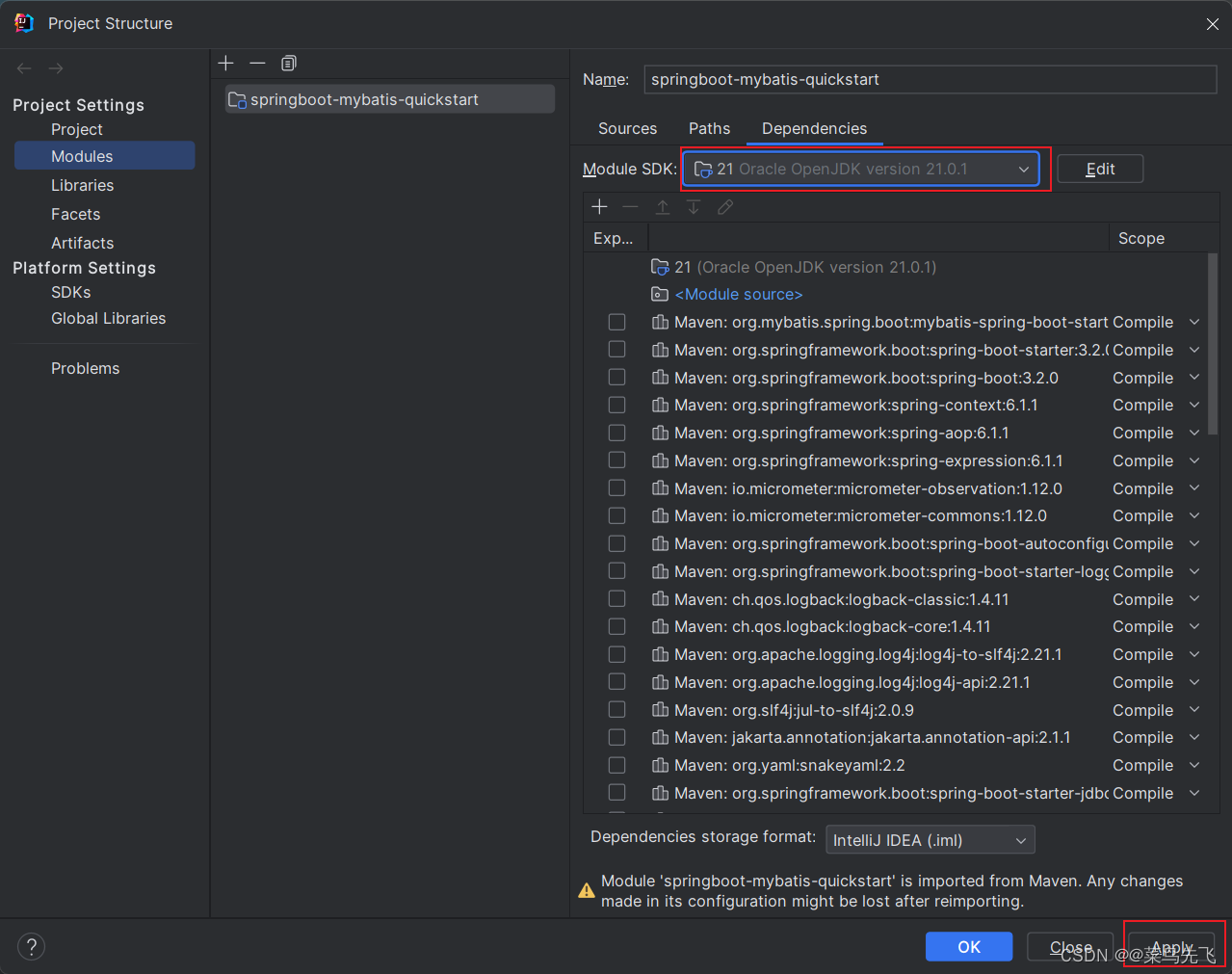Open scope dropdown for mybatis-spring-boot-start
1232x974 pixels.
click(x=1194, y=322)
